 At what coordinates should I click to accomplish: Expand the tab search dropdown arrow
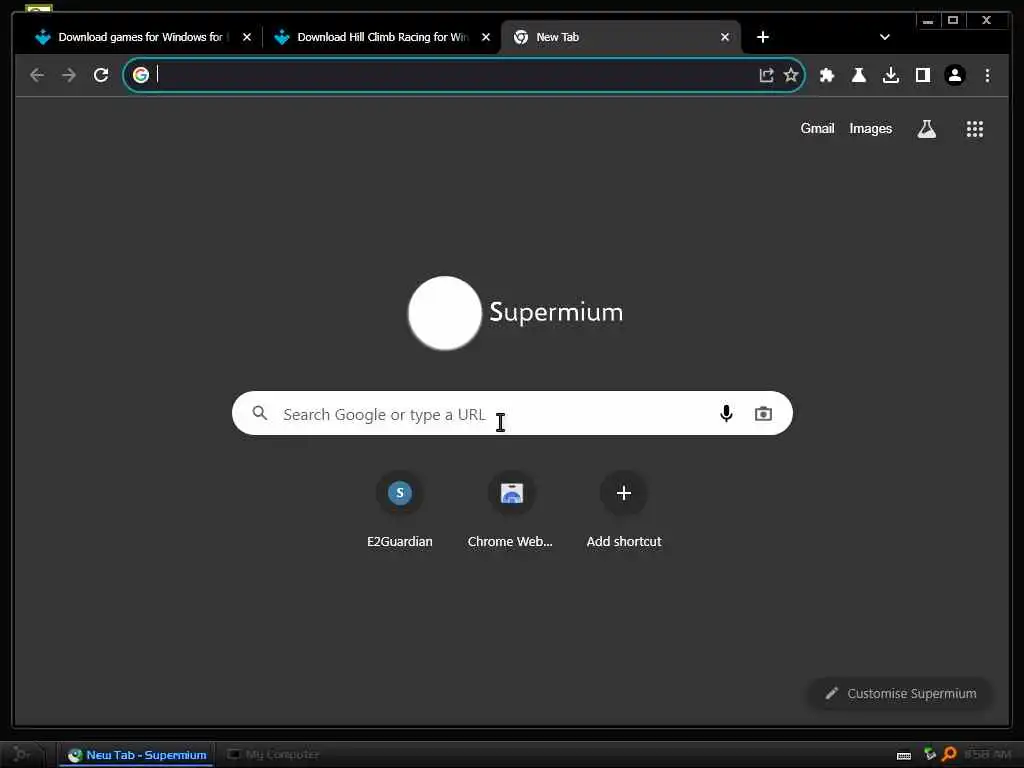[x=884, y=37]
